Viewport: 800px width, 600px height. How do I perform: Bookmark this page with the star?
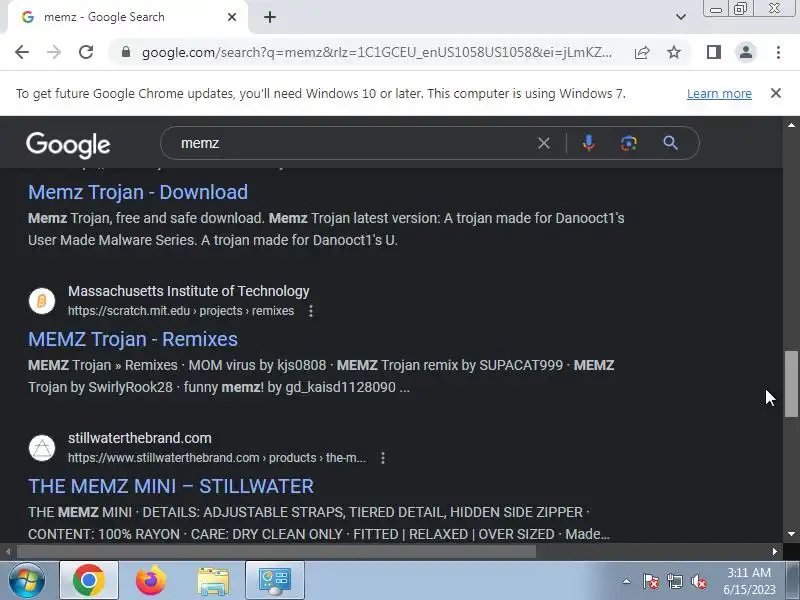point(674,52)
